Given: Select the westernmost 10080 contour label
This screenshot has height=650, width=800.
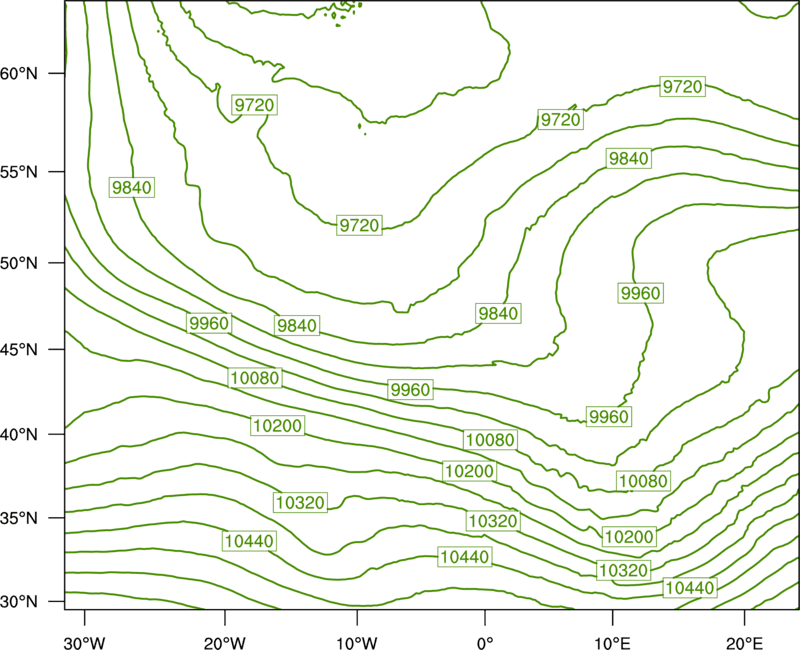Looking at the screenshot, I should 255,378.
